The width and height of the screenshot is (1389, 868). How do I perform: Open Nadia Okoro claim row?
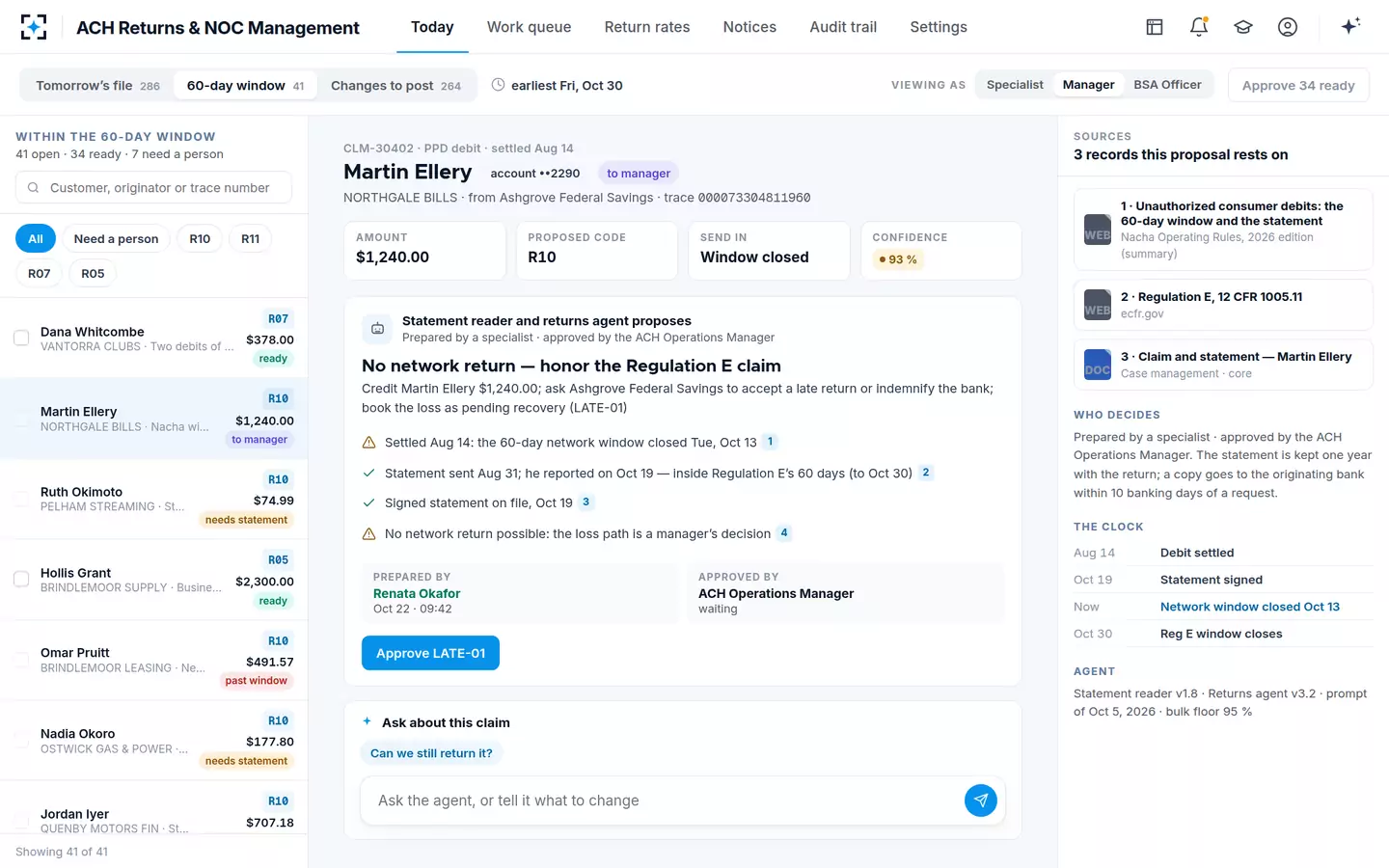tap(153, 741)
